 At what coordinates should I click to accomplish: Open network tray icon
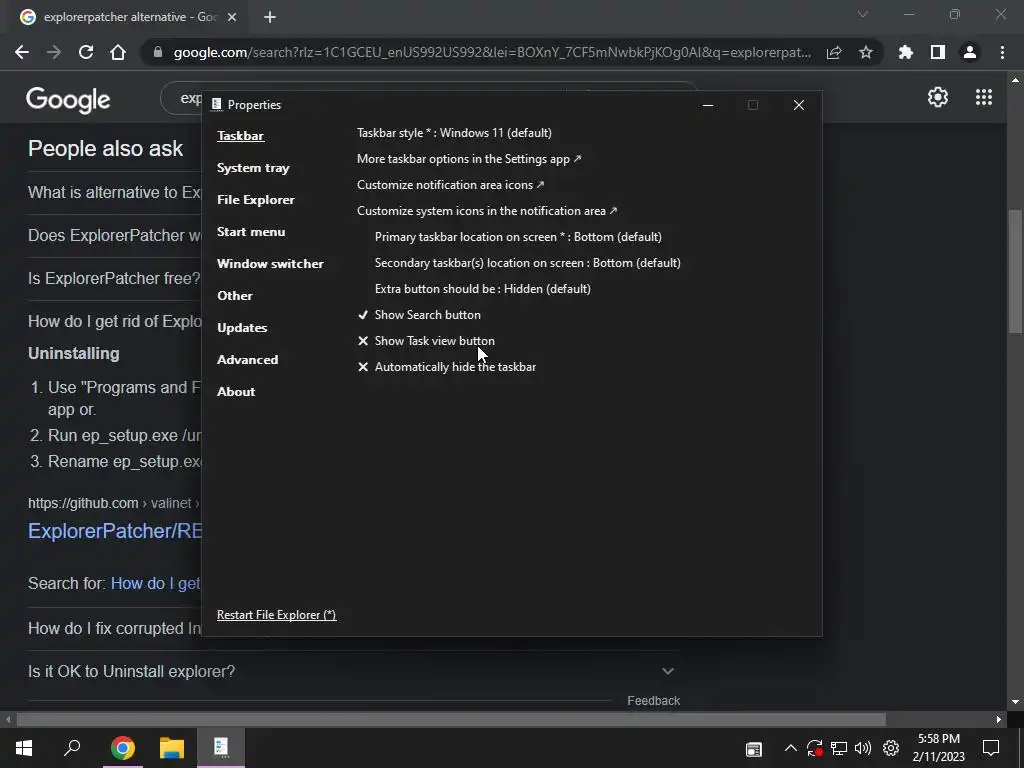839,748
